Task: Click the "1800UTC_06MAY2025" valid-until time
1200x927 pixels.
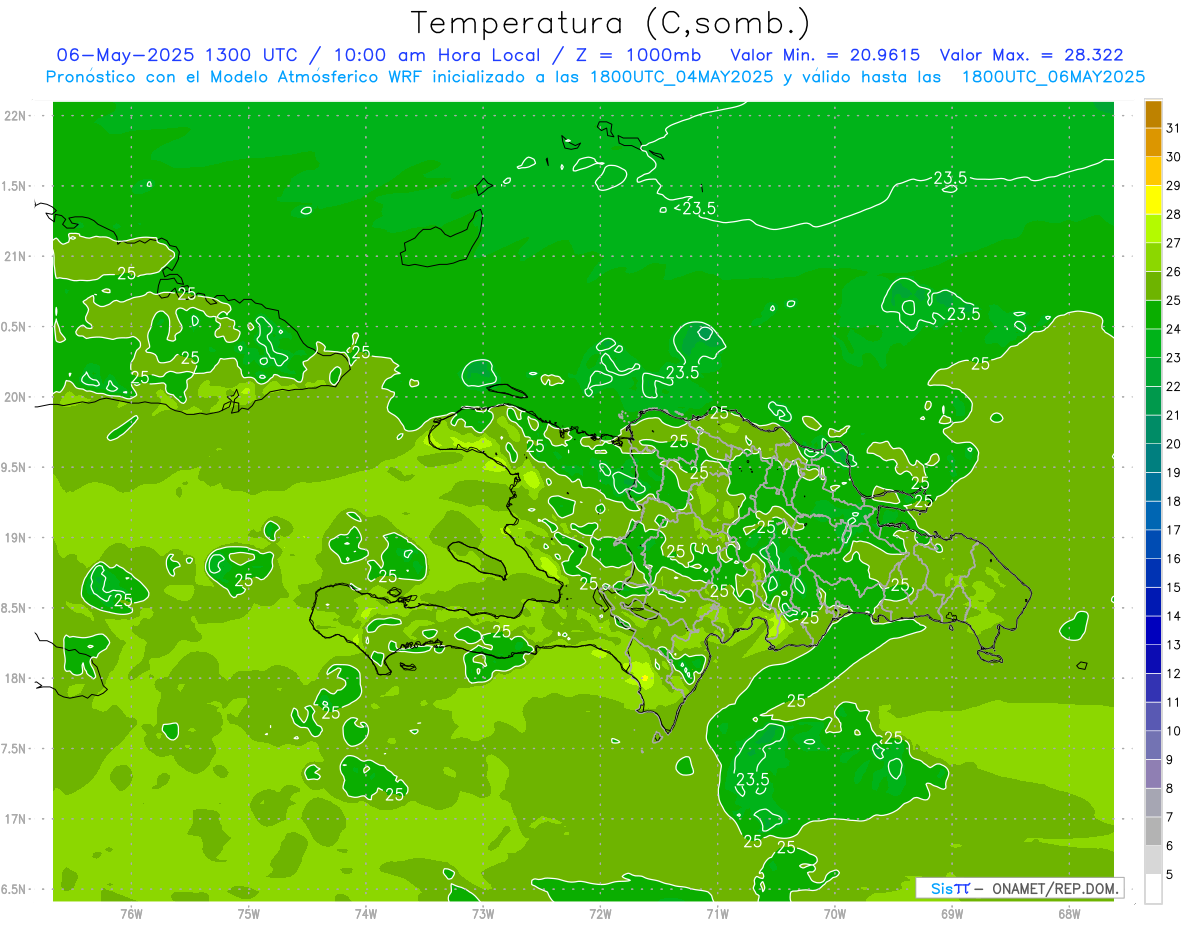Action: coord(1053,76)
